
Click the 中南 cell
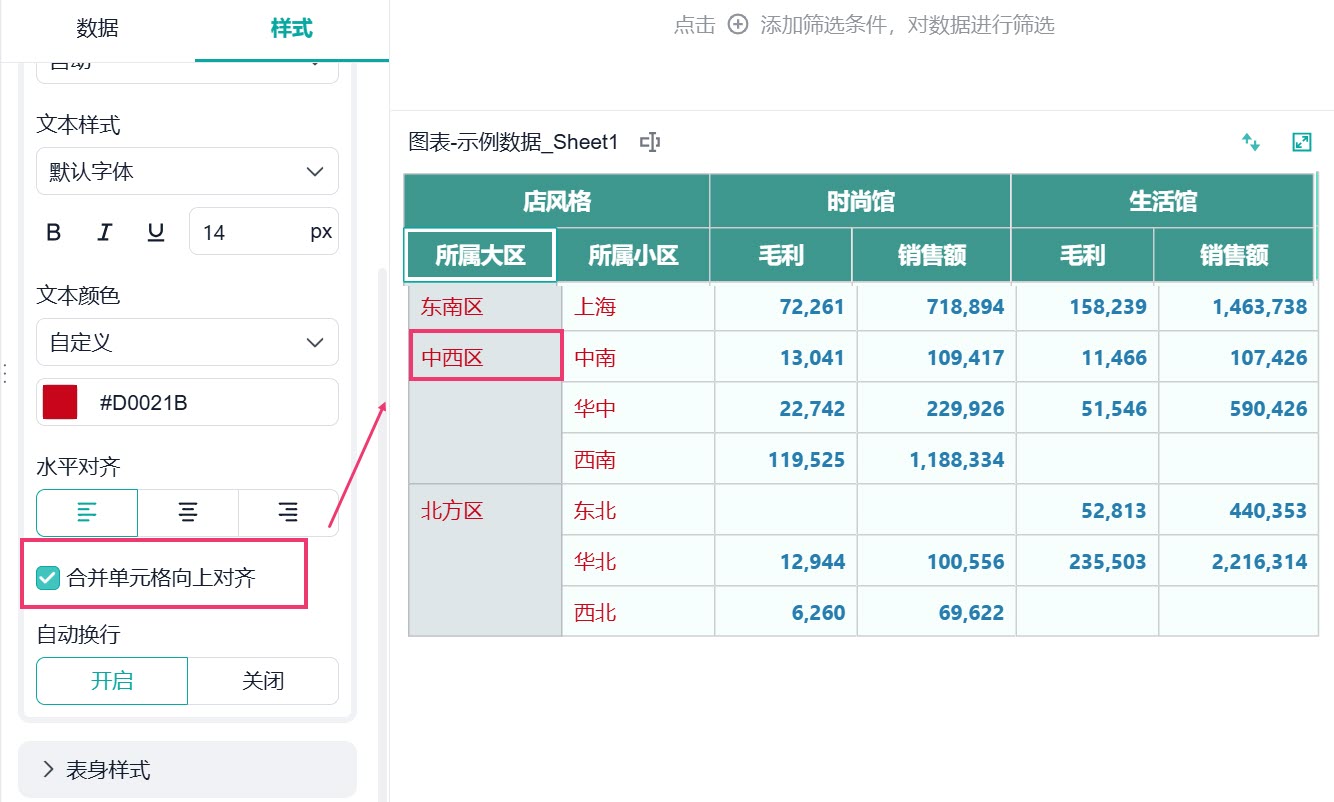(x=638, y=358)
